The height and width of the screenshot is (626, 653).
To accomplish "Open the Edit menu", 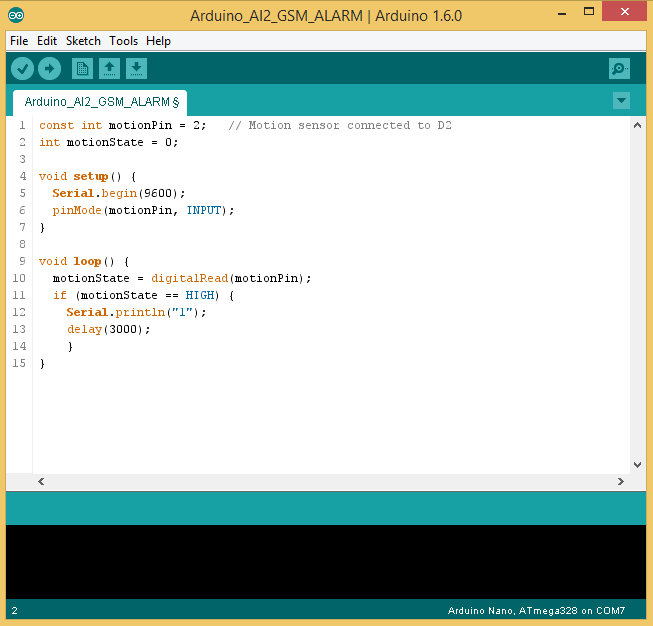I will tap(47, 41).
